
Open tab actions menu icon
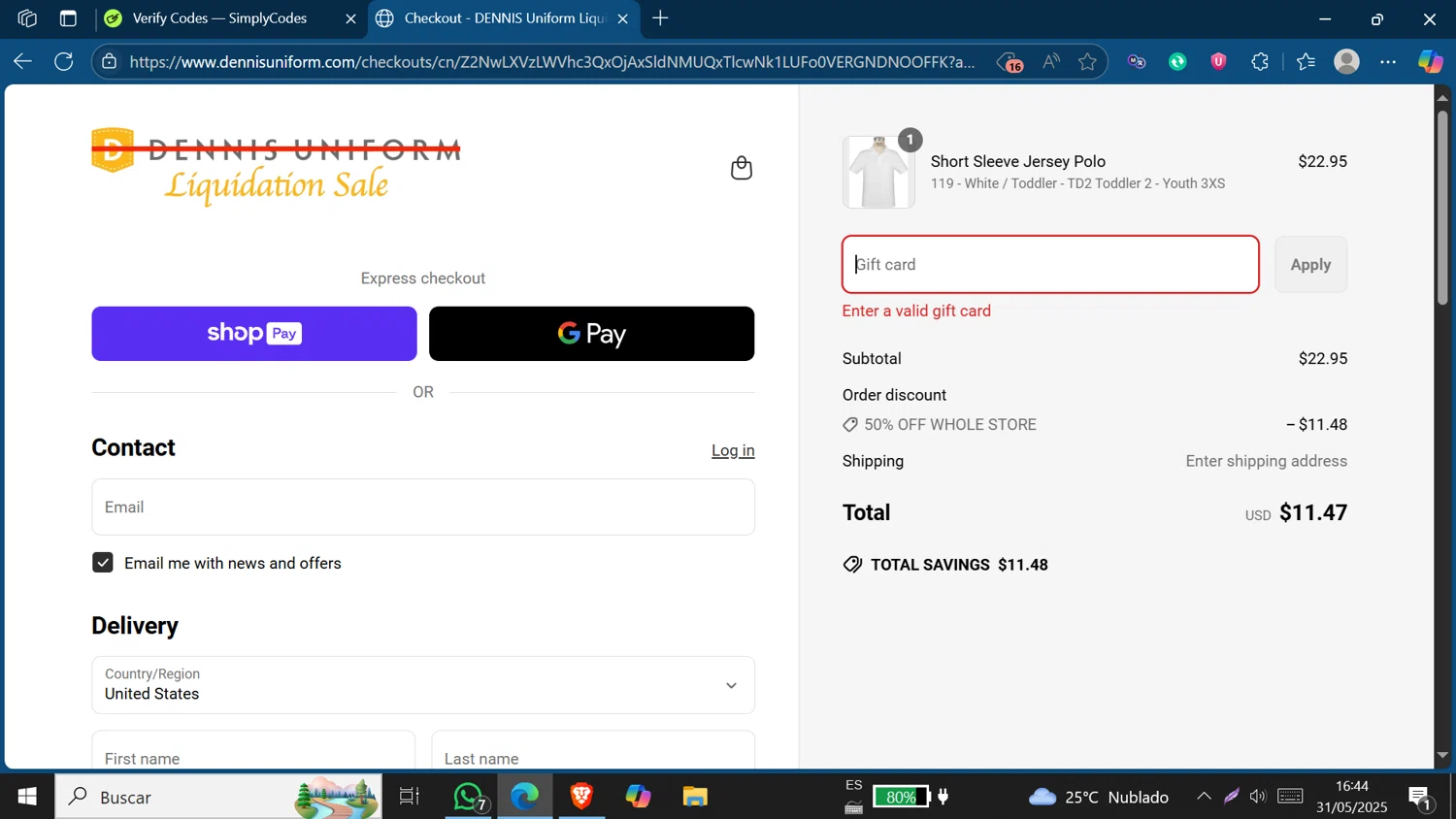(68, 18)
